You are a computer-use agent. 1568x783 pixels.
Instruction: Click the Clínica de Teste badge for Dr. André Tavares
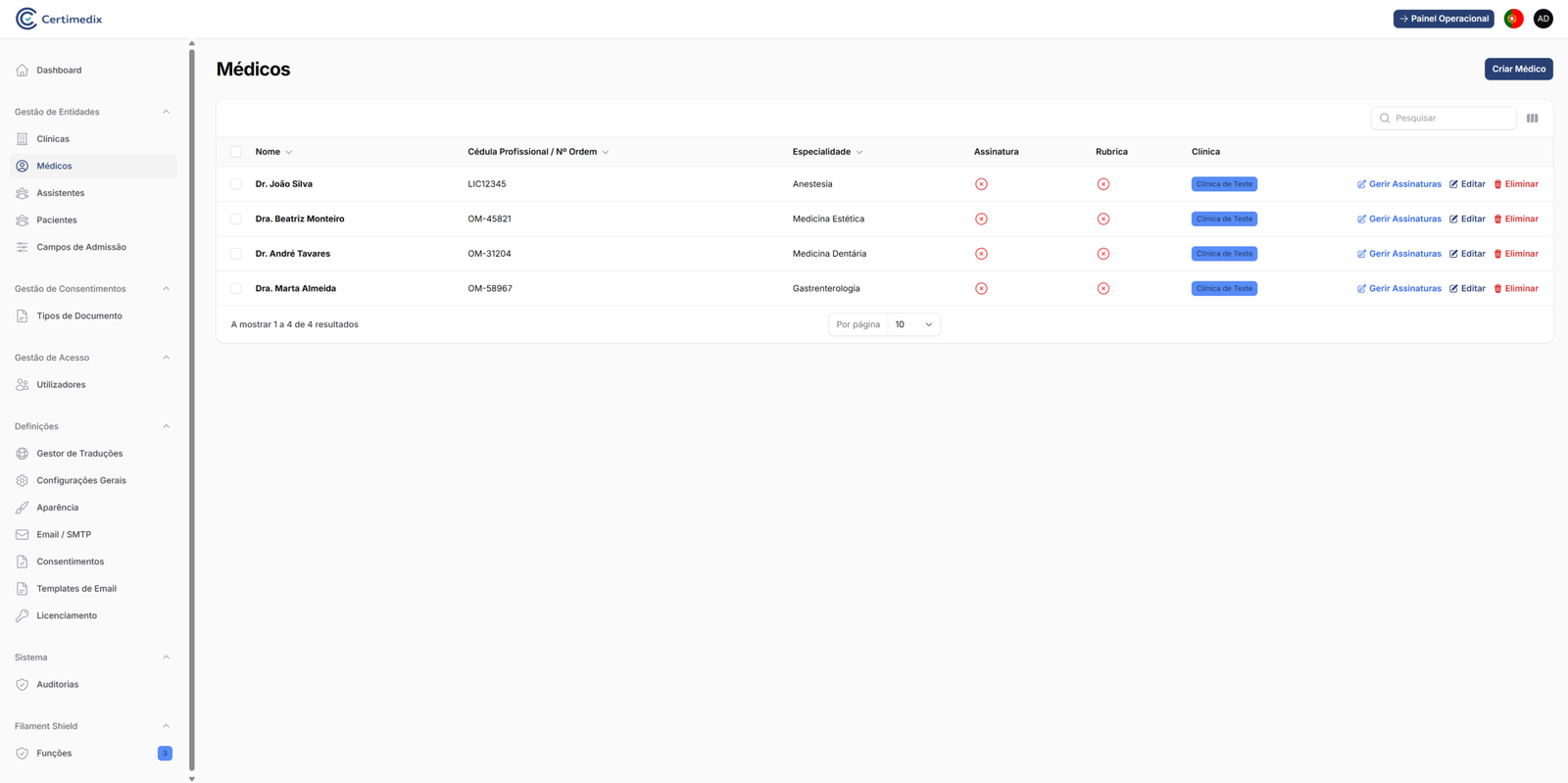point(1223,254)
